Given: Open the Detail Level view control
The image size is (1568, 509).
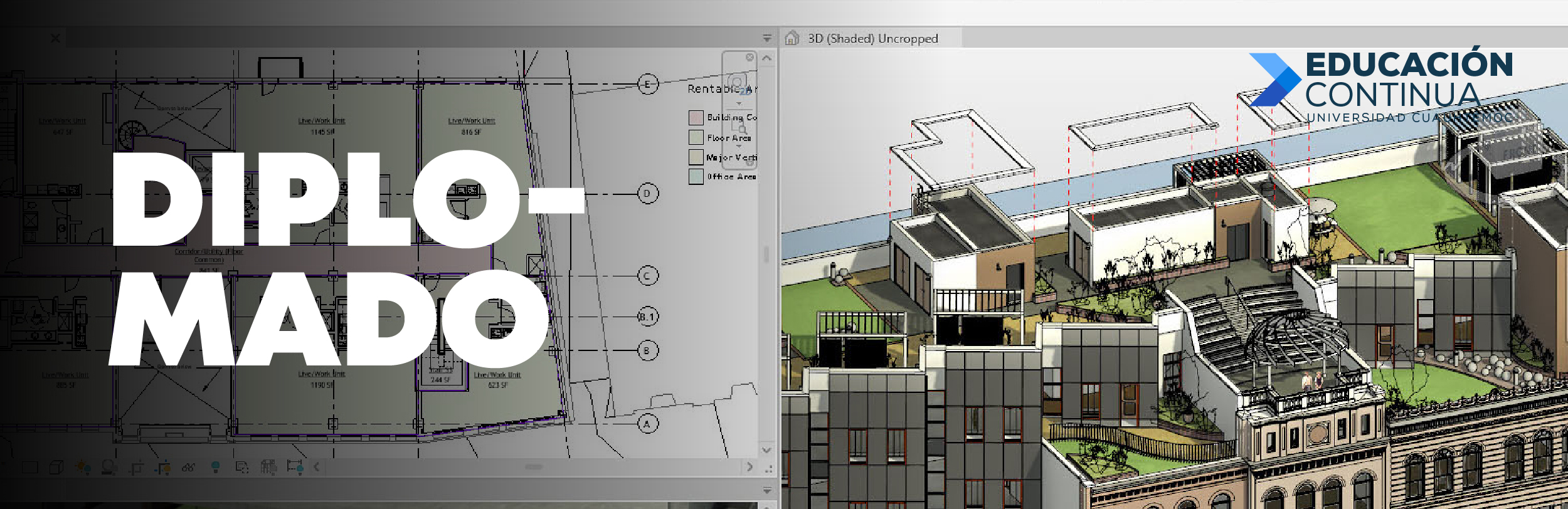Looking at the screenshot, I should tap(29, 467).
